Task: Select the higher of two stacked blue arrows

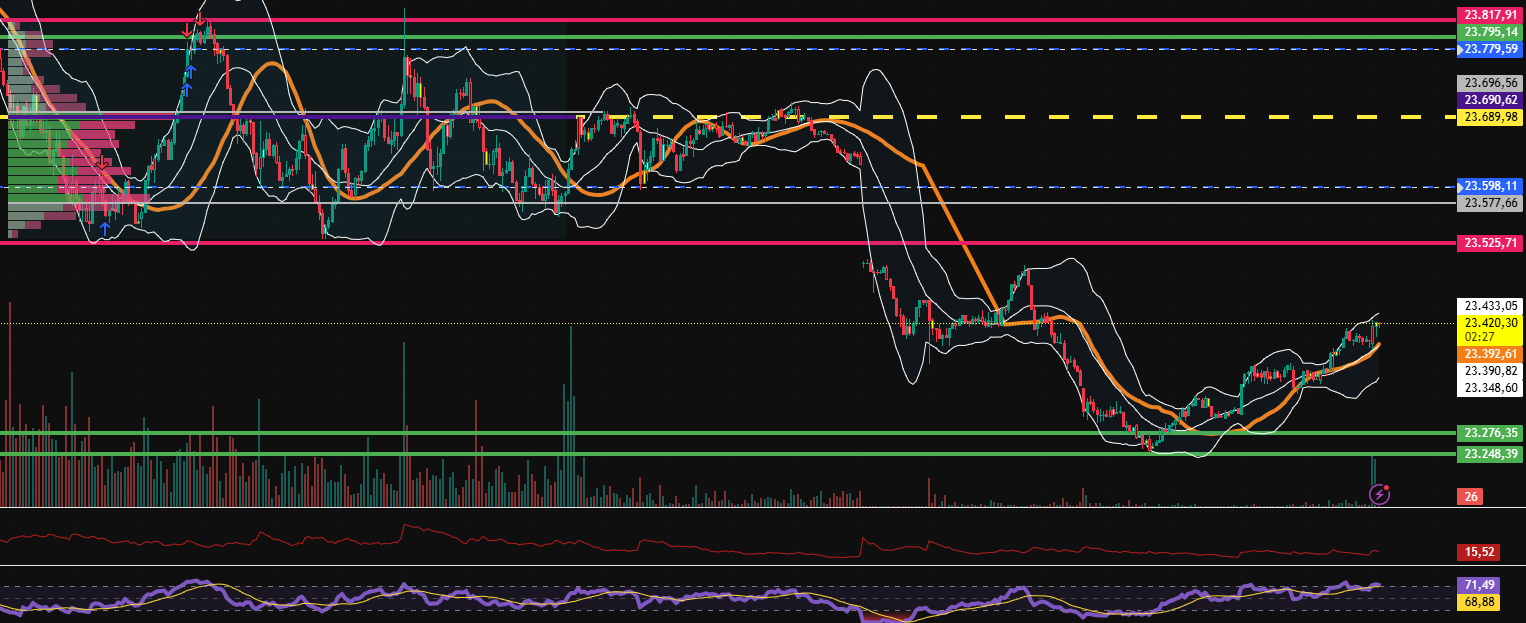Action: [190, 71]
